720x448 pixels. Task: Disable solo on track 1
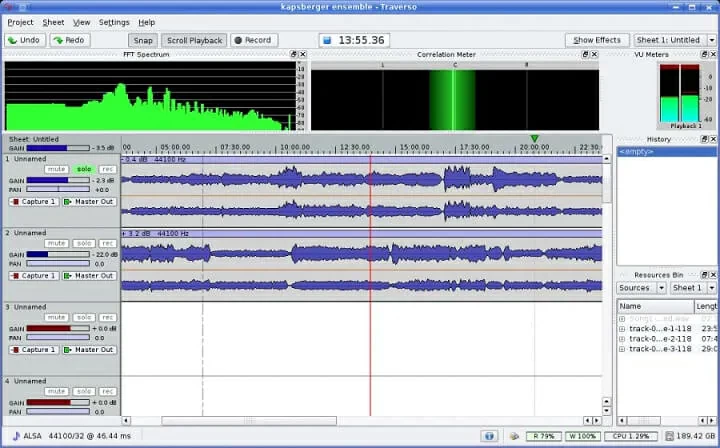(83, 170)
